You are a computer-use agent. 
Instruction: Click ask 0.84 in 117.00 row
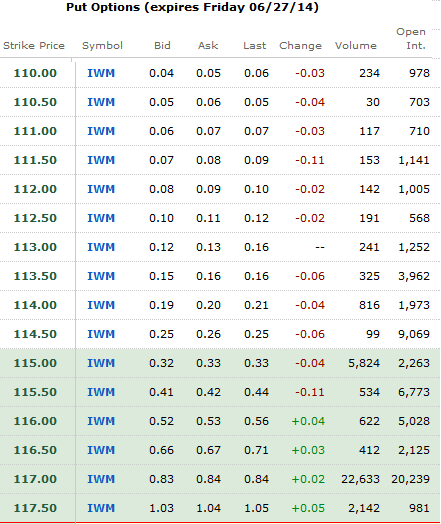[x=208, y=479]
